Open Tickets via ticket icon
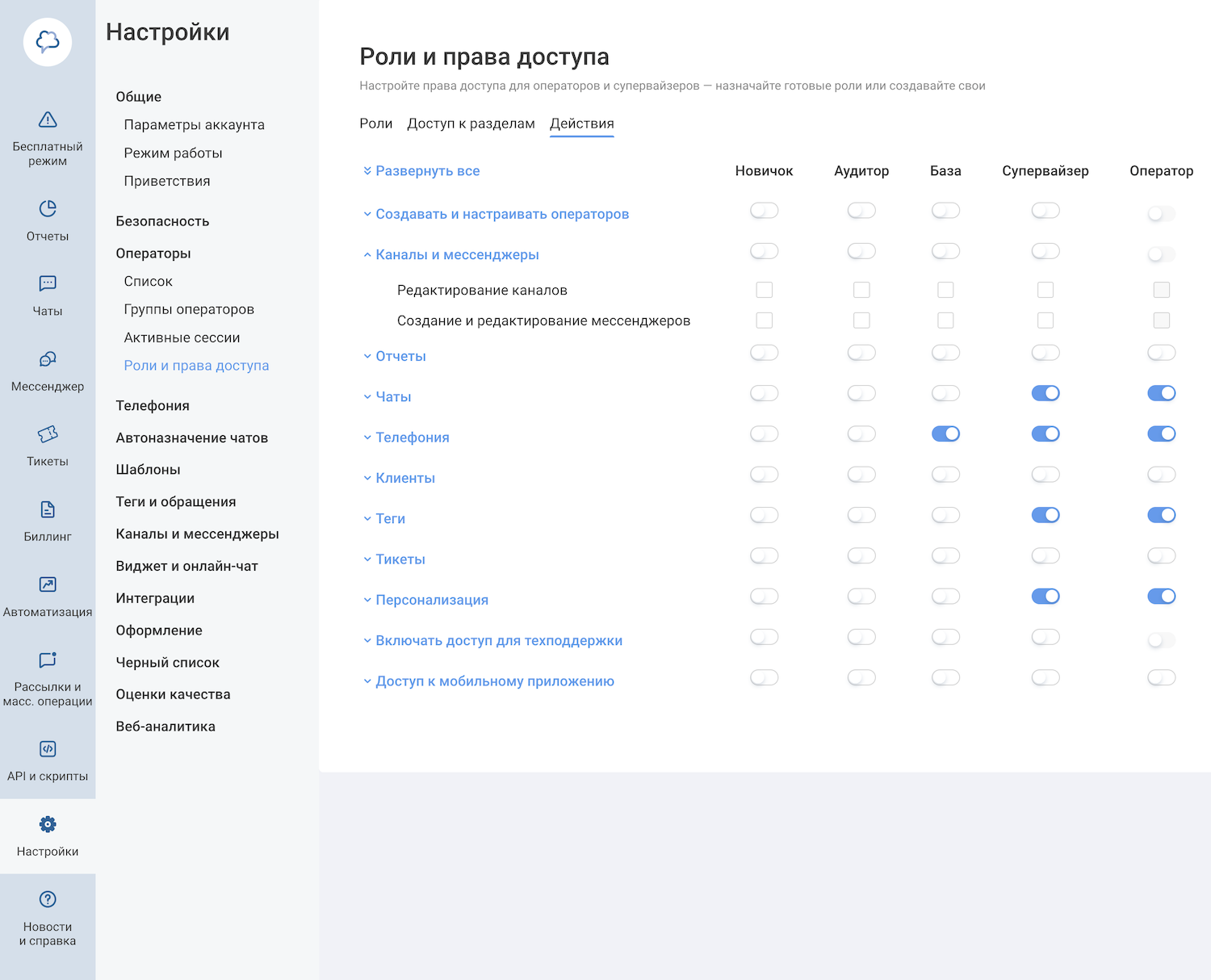The height and width of the screenshot is (980, 1211). click(x=48, y=434)
